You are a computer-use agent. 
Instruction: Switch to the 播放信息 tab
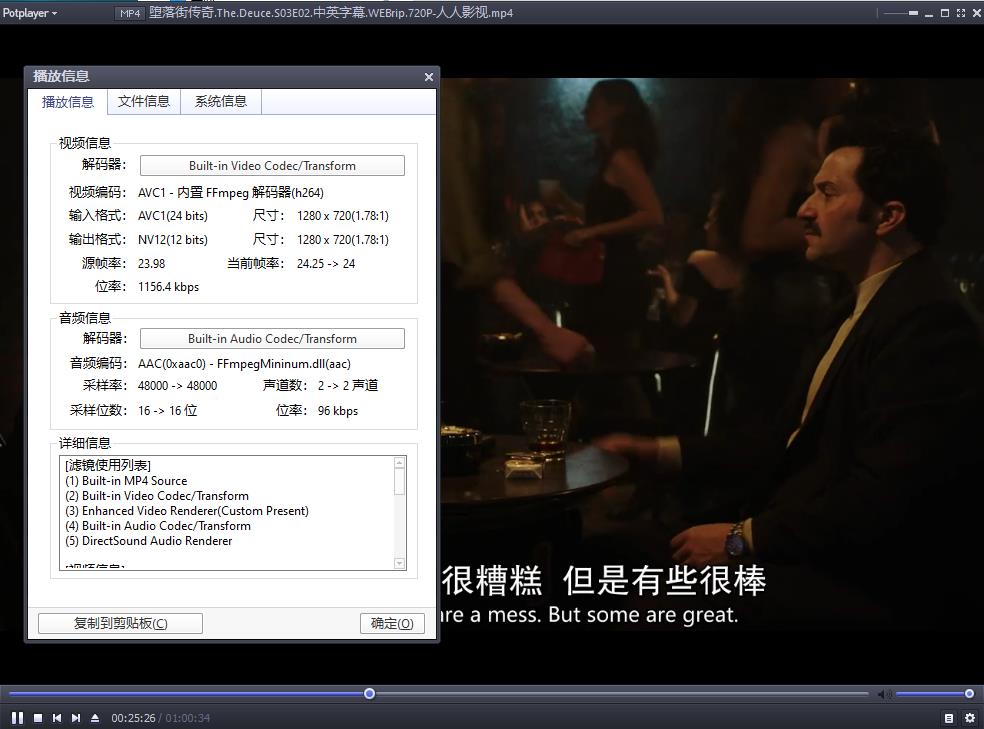pos(68,102)
